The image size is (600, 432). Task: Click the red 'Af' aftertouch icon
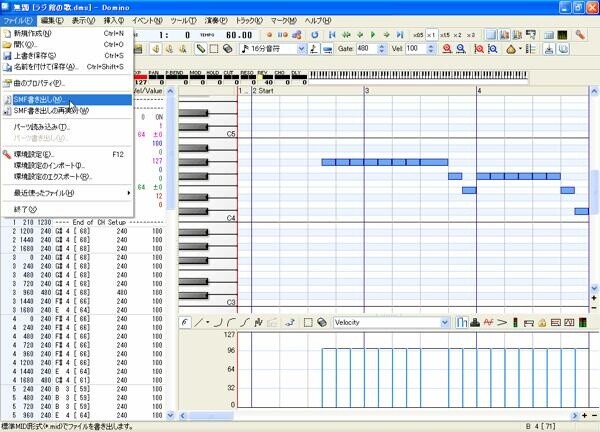point(488,323)
